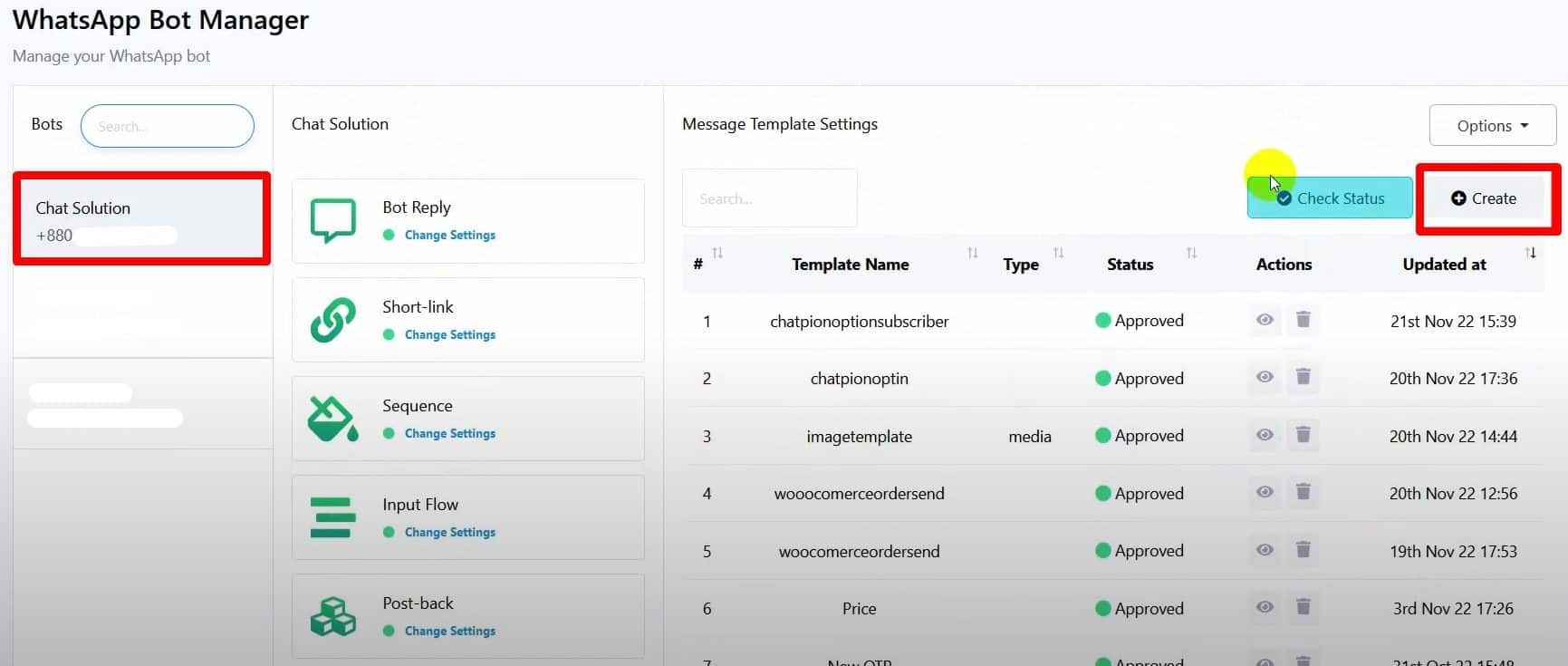
Task: Delete the imagetemplate row via trash icon
Action: point(1303,435)
